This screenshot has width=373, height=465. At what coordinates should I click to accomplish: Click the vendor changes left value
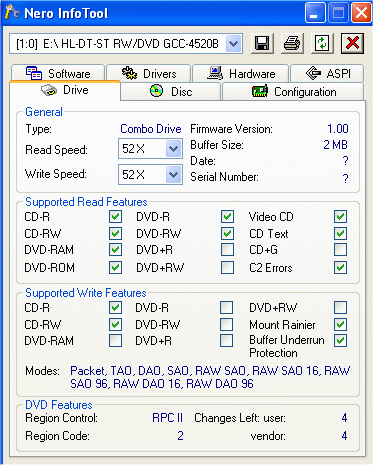coord(344,436)
